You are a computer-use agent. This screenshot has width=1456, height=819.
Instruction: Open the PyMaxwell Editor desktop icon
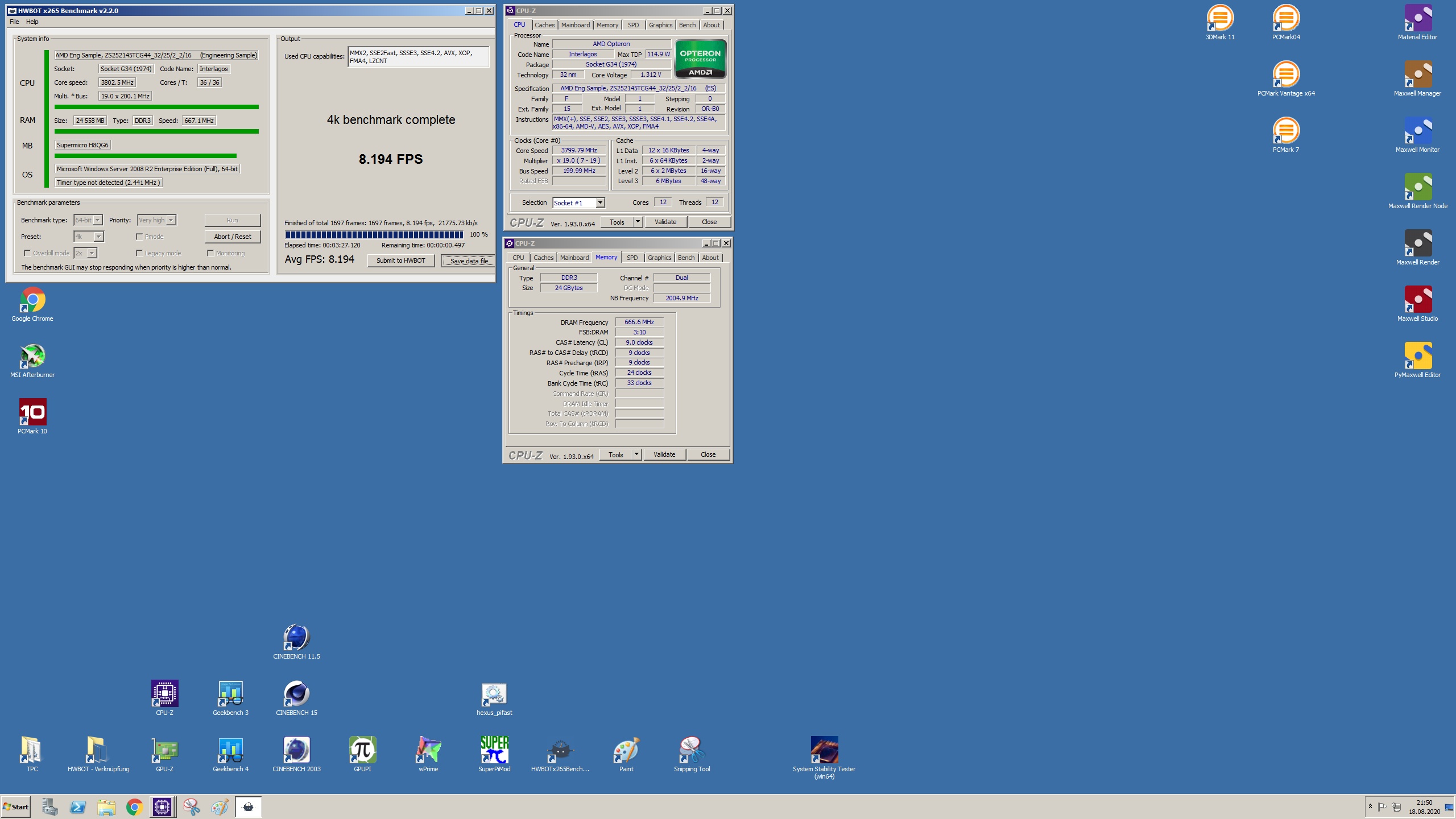pos(1417,361)
